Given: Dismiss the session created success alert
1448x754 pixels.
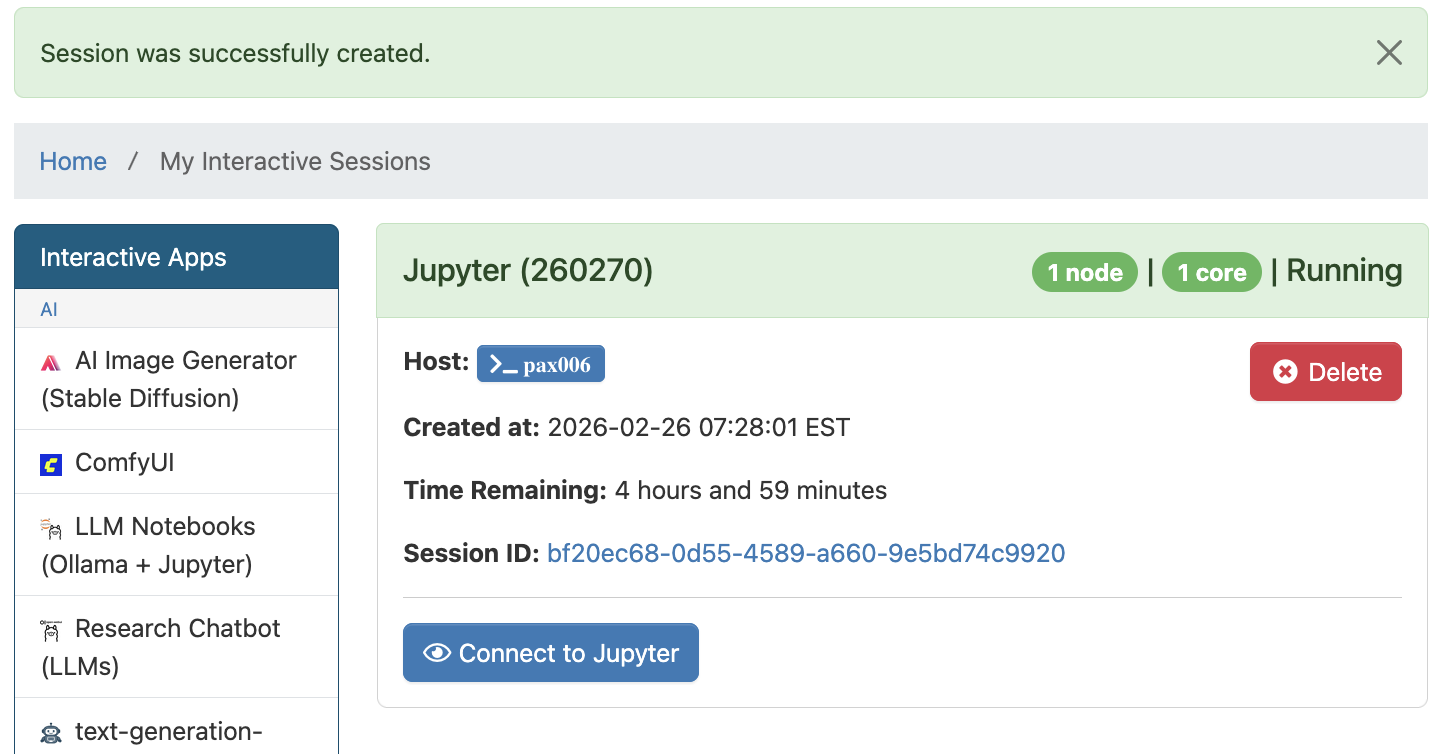Looking at the screenshot, I should coord(1389,53).
